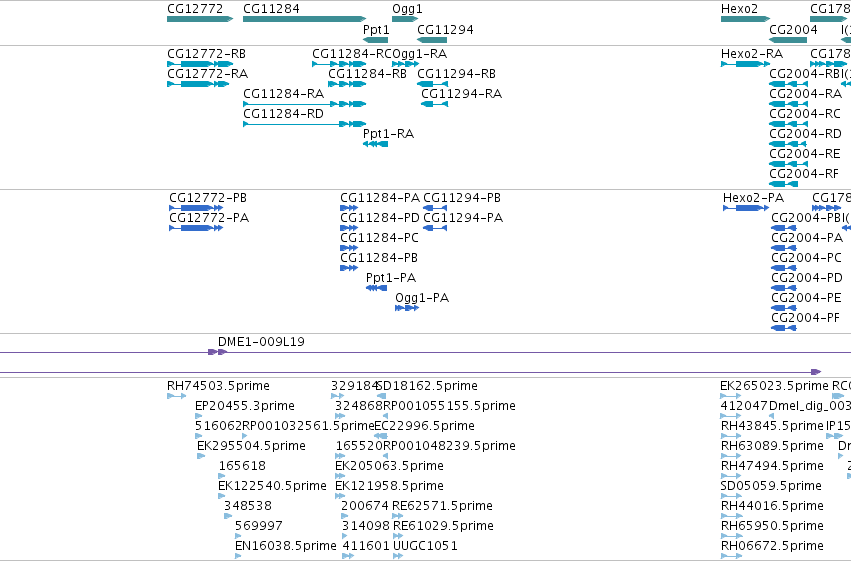The width and height of the screenshot is (851, 561).
Task: Click the EK295504.5prime label
Action: [x=251, y=447]
